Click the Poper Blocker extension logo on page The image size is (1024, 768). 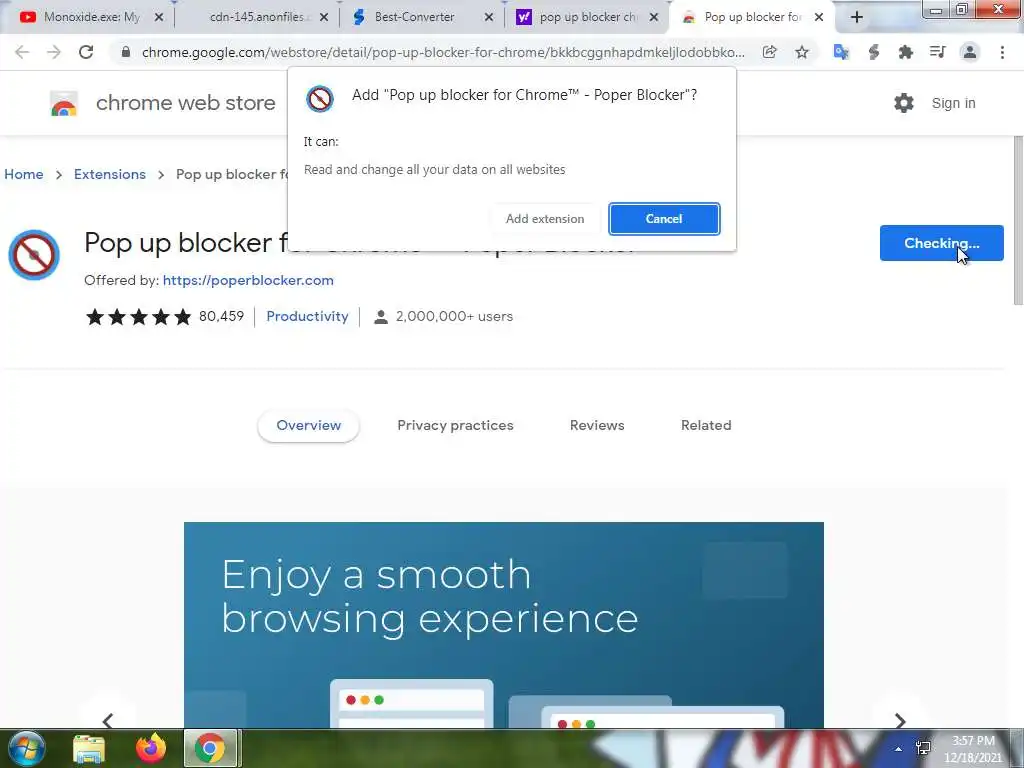pos(34,255)
